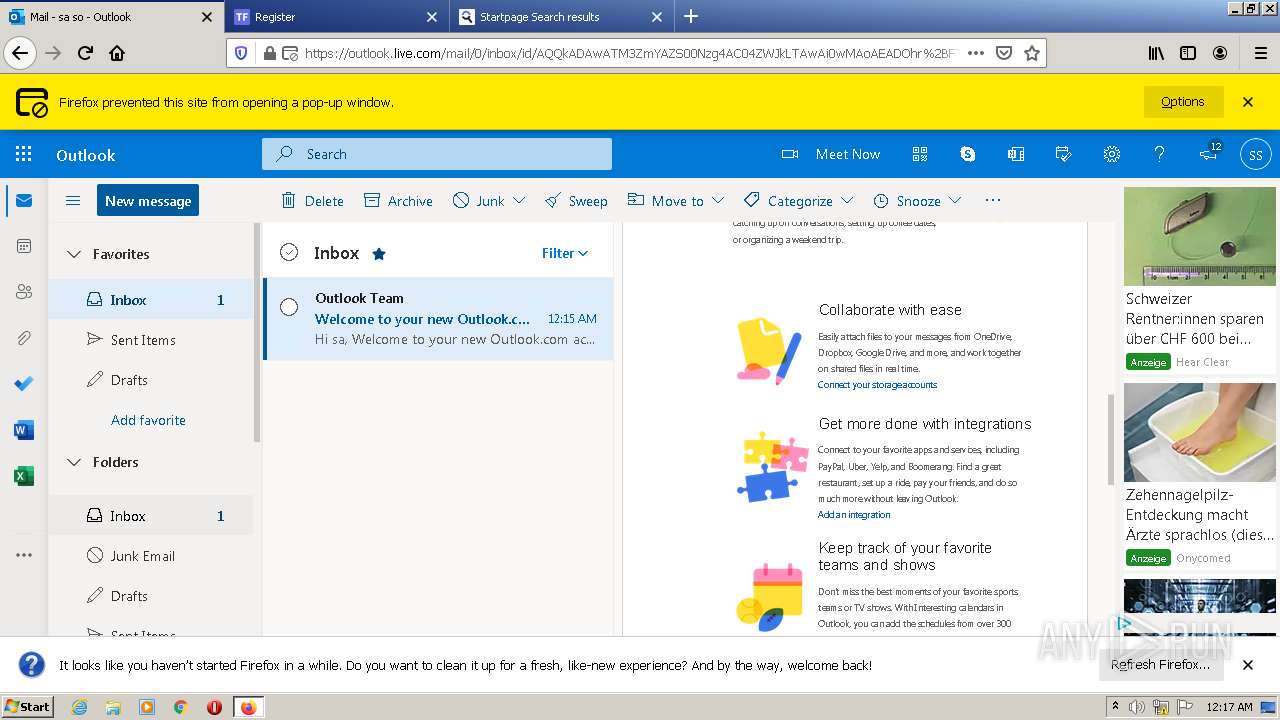The width and height of the screenshot is (1280, 720).
Task: Show more toolbar actions ellipsis
Action: tap(993, 200)
